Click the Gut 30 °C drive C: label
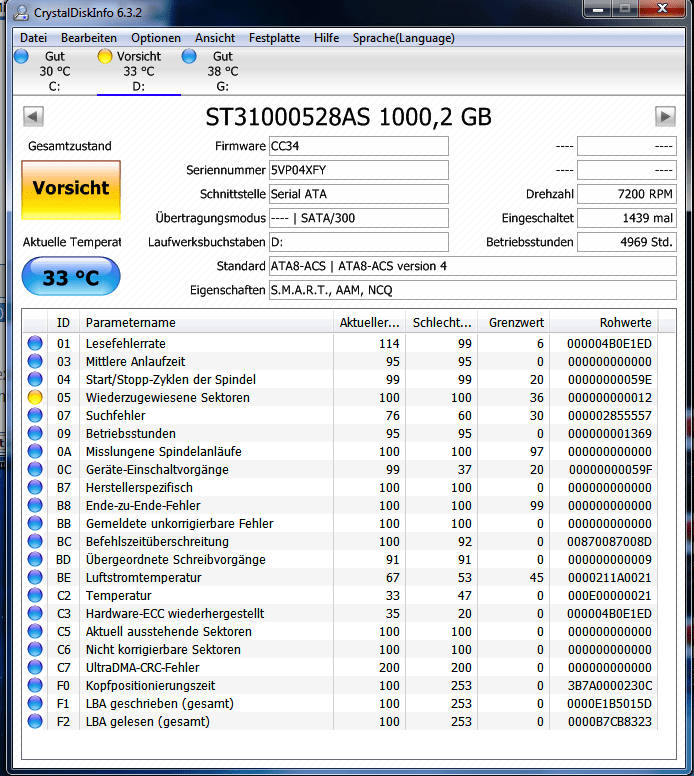694x776 pixels. pos(54,71)
